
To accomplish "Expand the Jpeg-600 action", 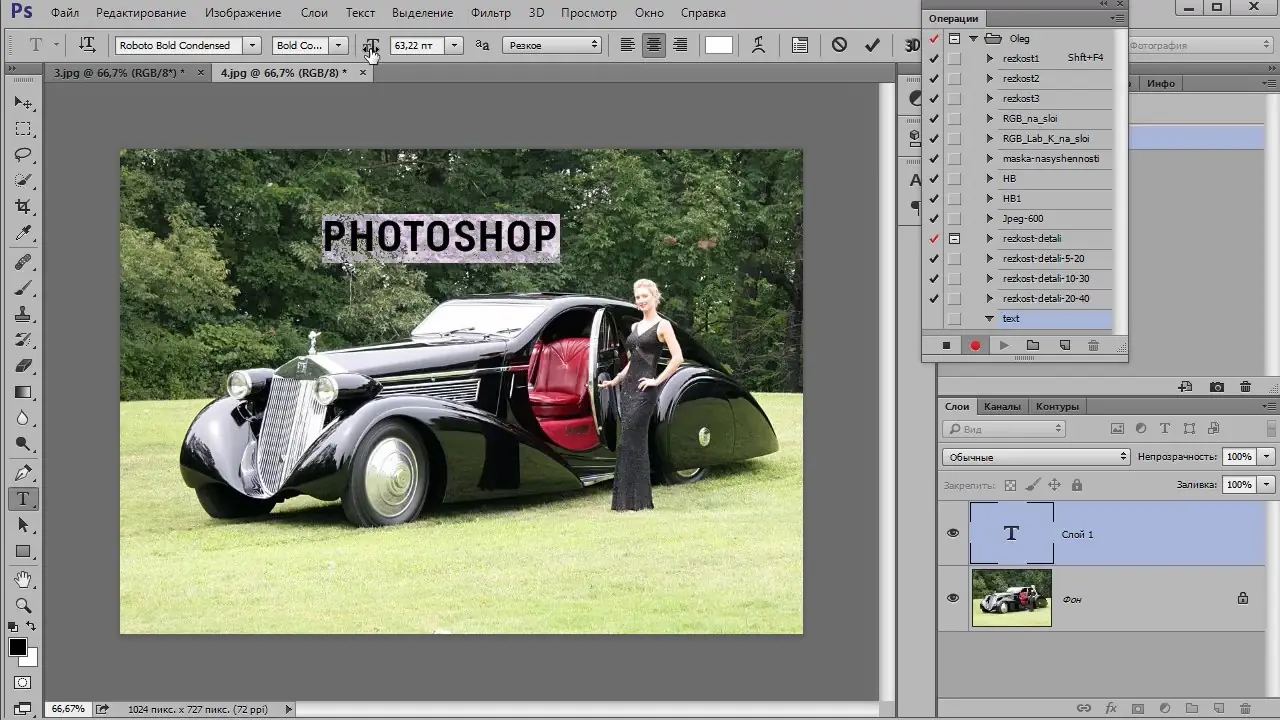I will (x=990, y=218).
